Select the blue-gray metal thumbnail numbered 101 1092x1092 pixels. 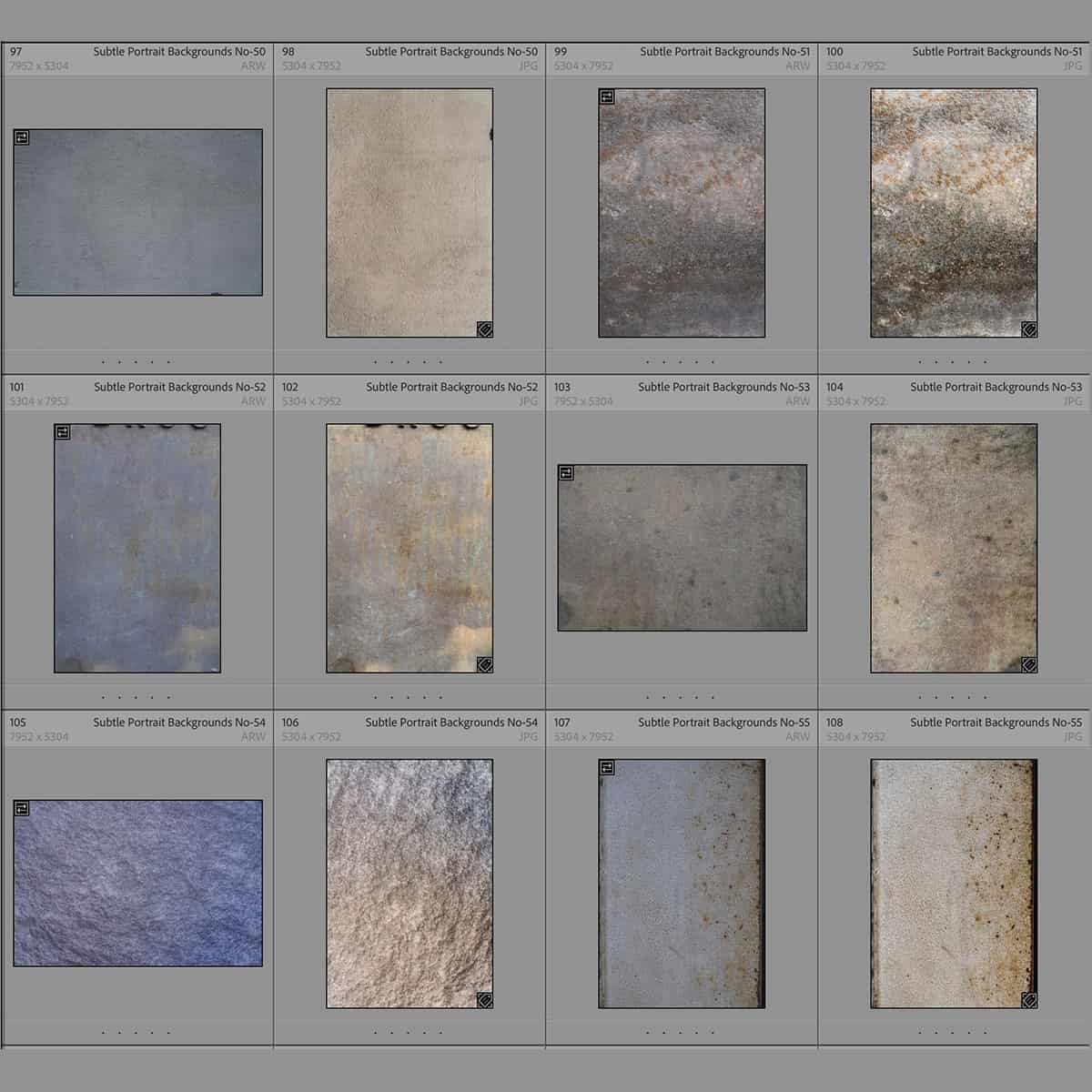(x=137, y=548)
